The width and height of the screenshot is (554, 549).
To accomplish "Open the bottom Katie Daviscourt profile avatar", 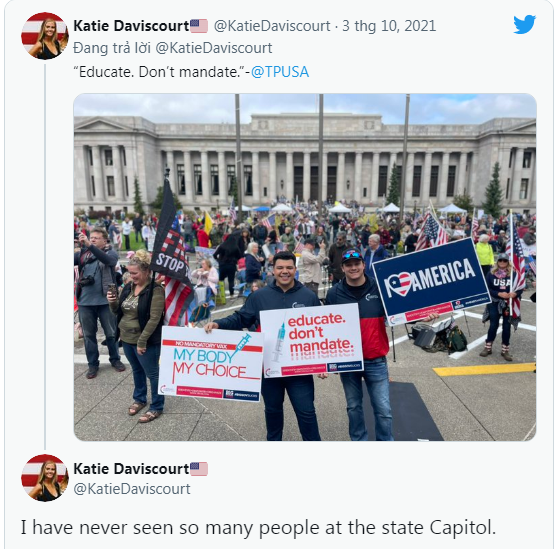I will point(45,478).
